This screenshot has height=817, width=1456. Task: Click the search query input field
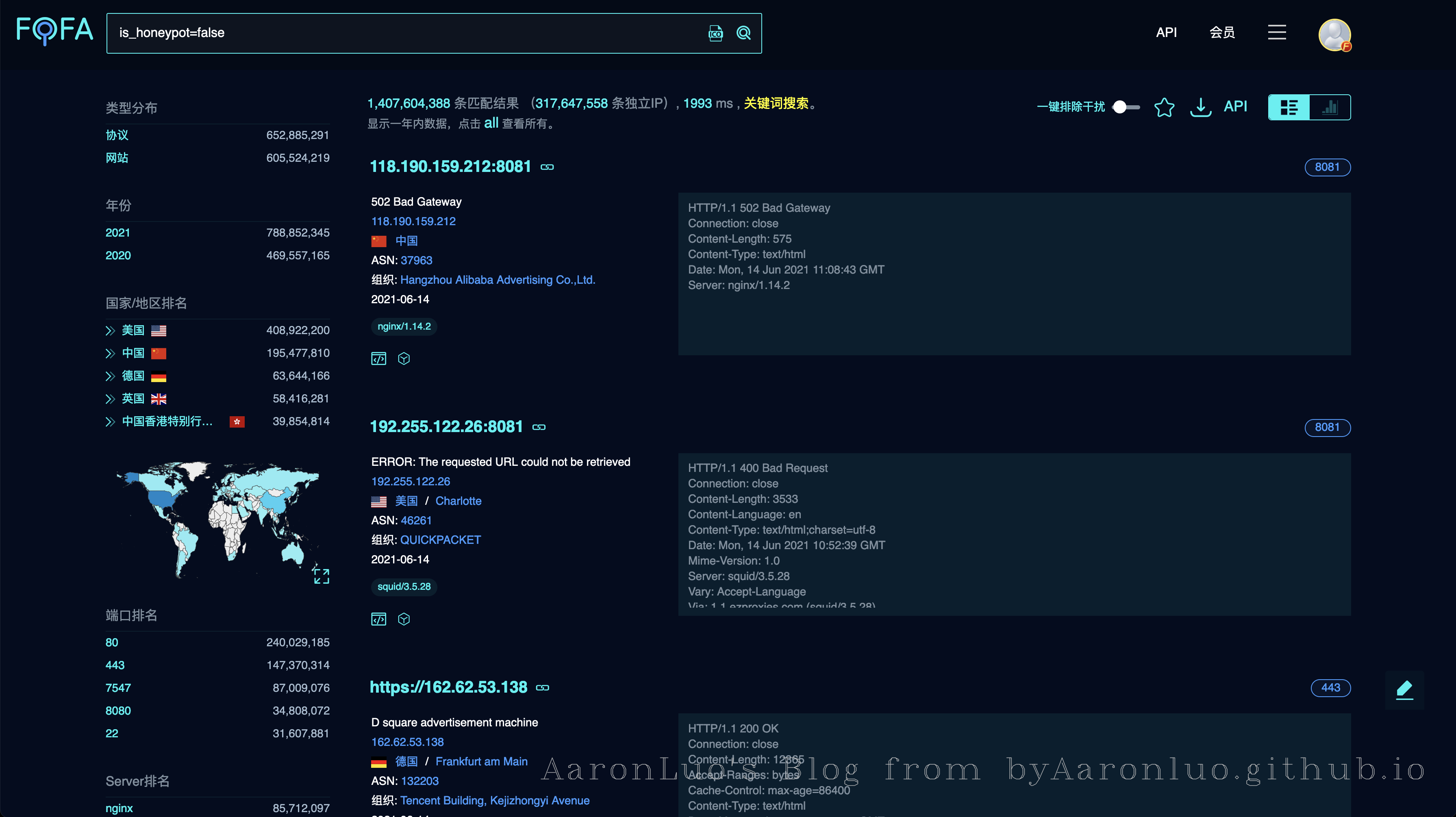coord(396,33)
